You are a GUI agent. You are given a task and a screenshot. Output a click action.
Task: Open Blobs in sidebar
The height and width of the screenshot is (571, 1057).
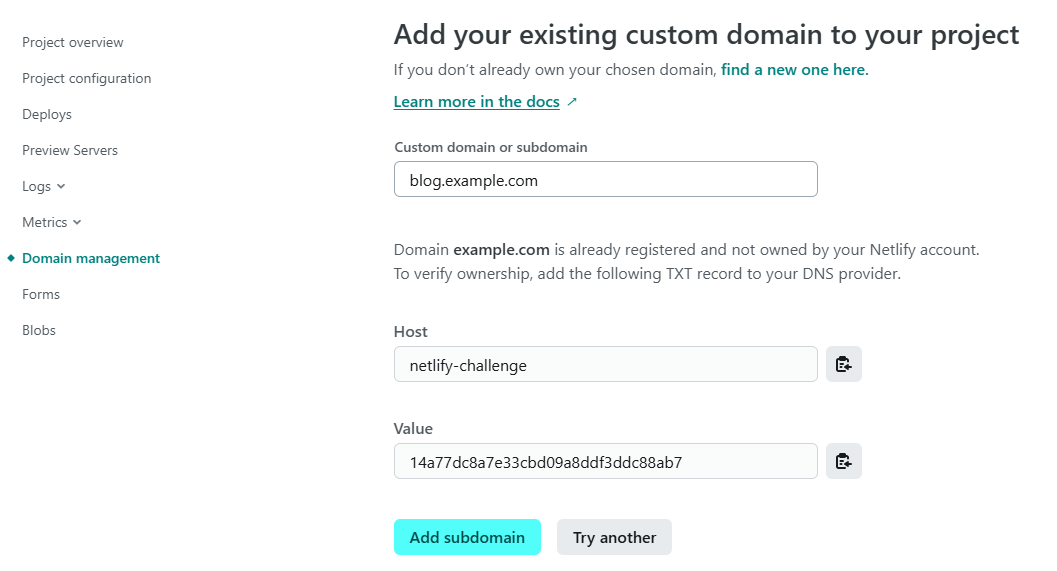[39, 330]
